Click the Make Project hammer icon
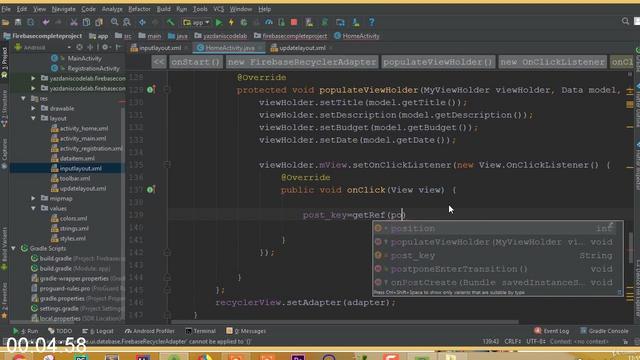This screenshot has height=360, width=640. click(x=170, y=22)
